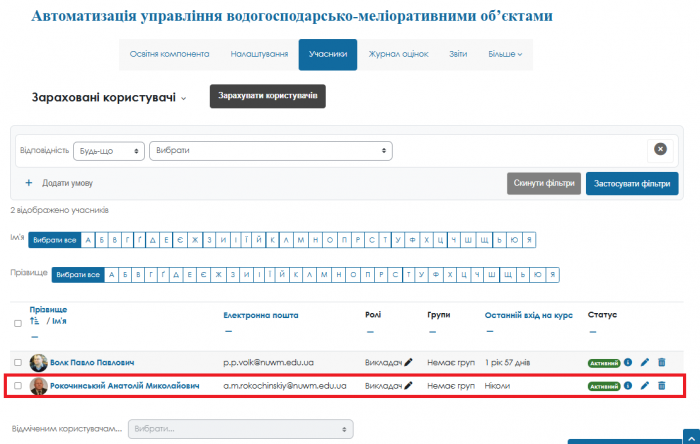The height and width of the screenshot is (444, 700).
Task: Open the Будь-що match dropdown
Action: click(x=108, y=151)
